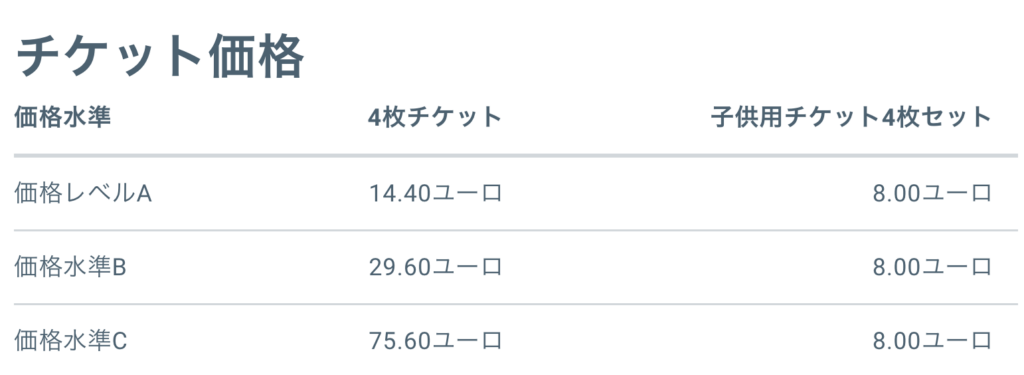1024x375 pixels.
Task: Click the letter C in 価格水準C
Action: coord(120,342)
